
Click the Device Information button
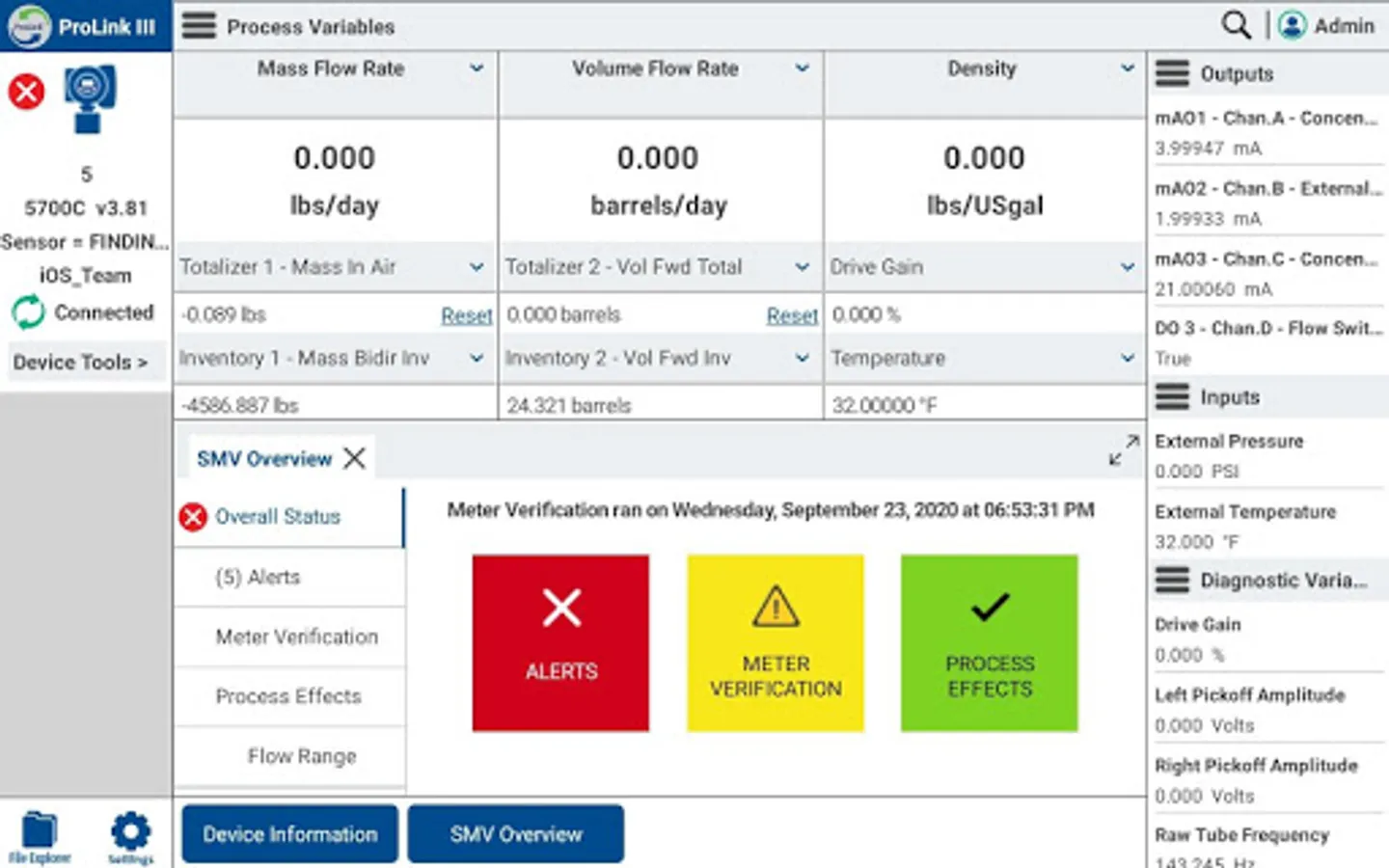click(290, 834)
